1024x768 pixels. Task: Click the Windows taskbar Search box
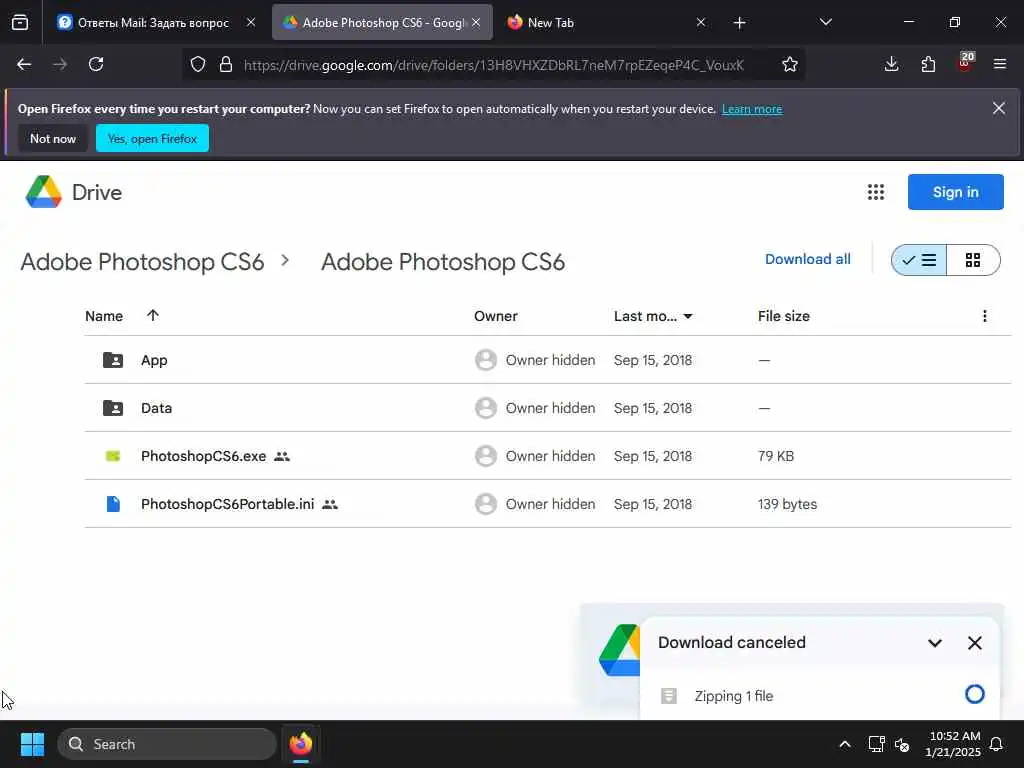coord(167,744)
